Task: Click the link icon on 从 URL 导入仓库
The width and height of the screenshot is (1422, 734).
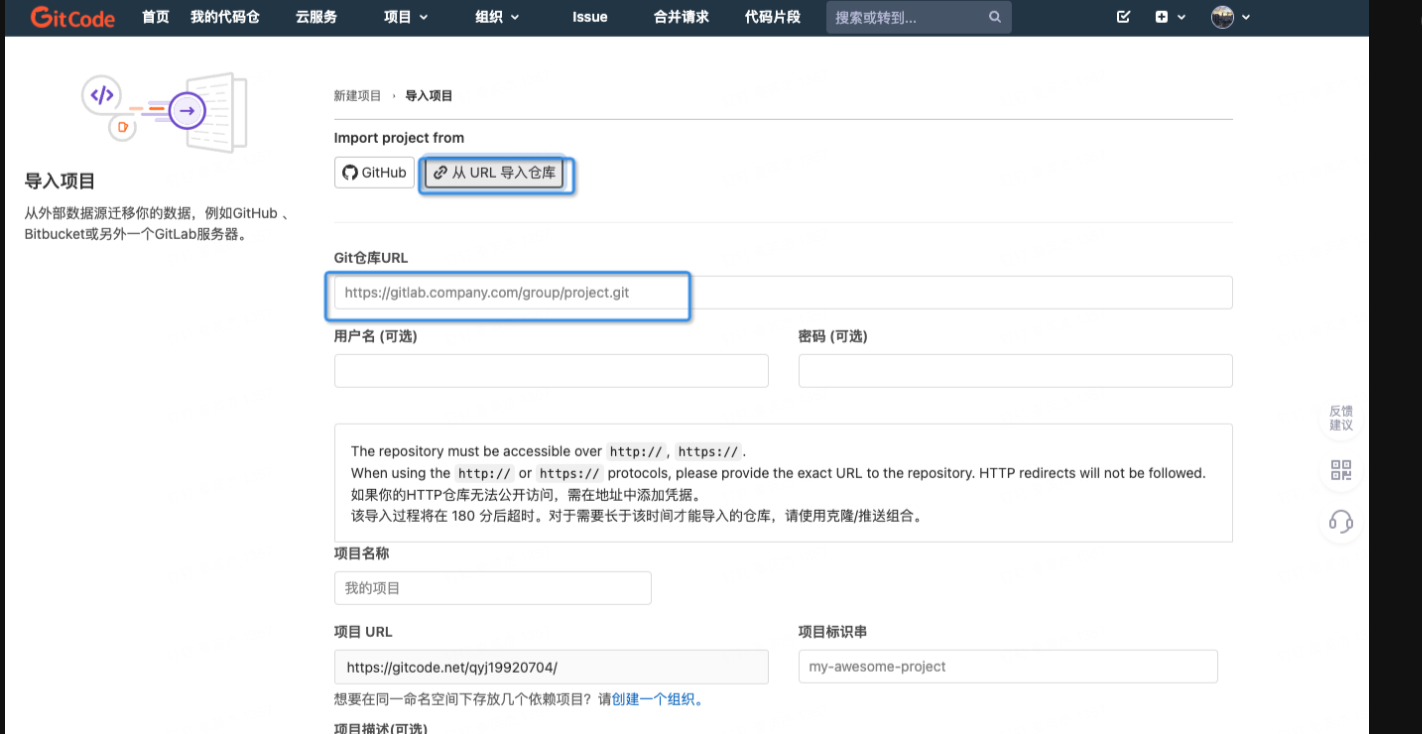Action: point(441,171)
